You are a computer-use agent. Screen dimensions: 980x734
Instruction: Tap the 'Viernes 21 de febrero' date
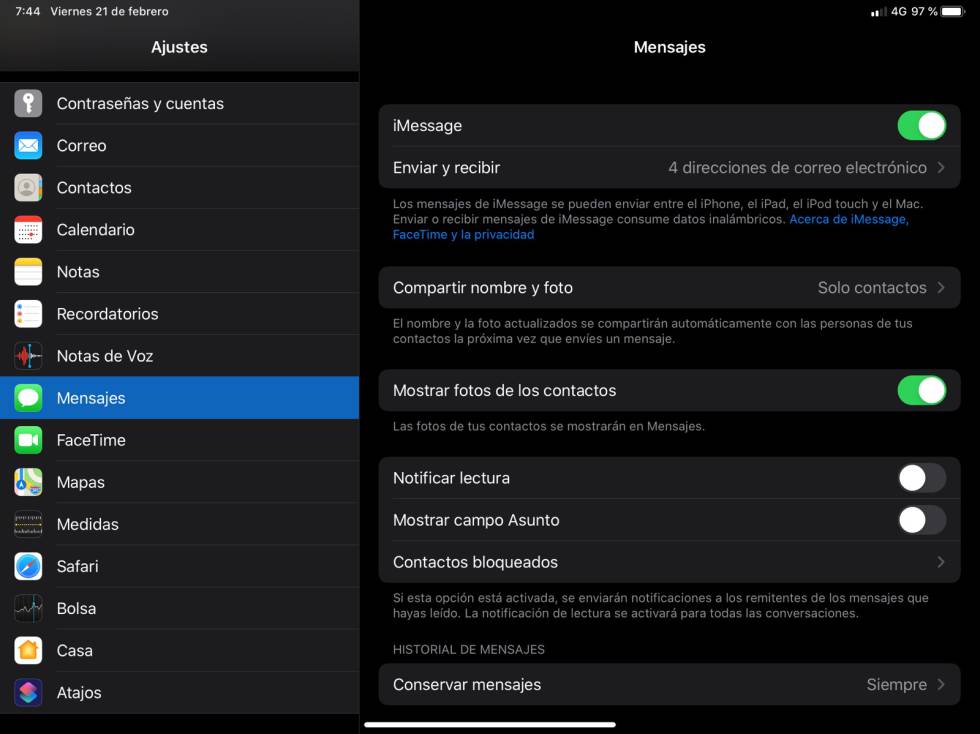pyautogui.click(x=109, y=11)
